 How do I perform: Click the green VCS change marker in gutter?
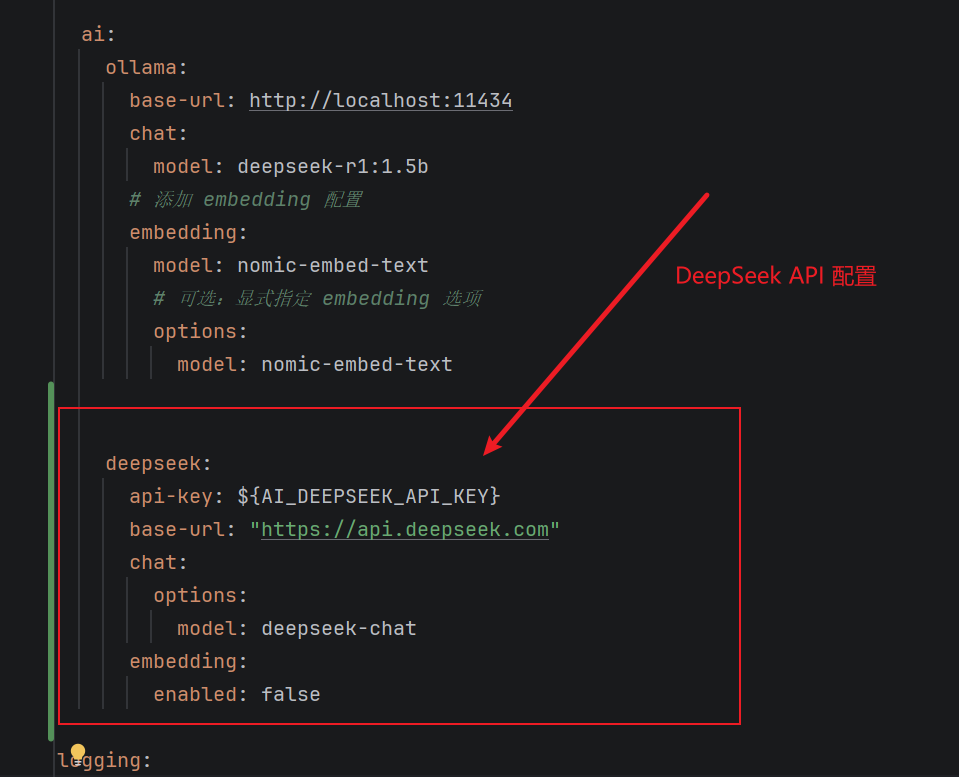pyautogui.click(x=51, y=561)
